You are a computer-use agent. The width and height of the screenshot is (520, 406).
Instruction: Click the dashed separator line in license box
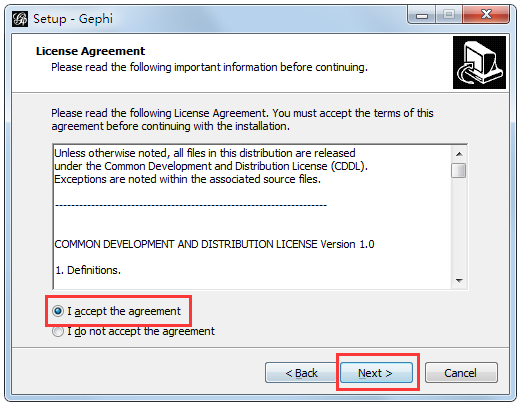pos(191,205)
